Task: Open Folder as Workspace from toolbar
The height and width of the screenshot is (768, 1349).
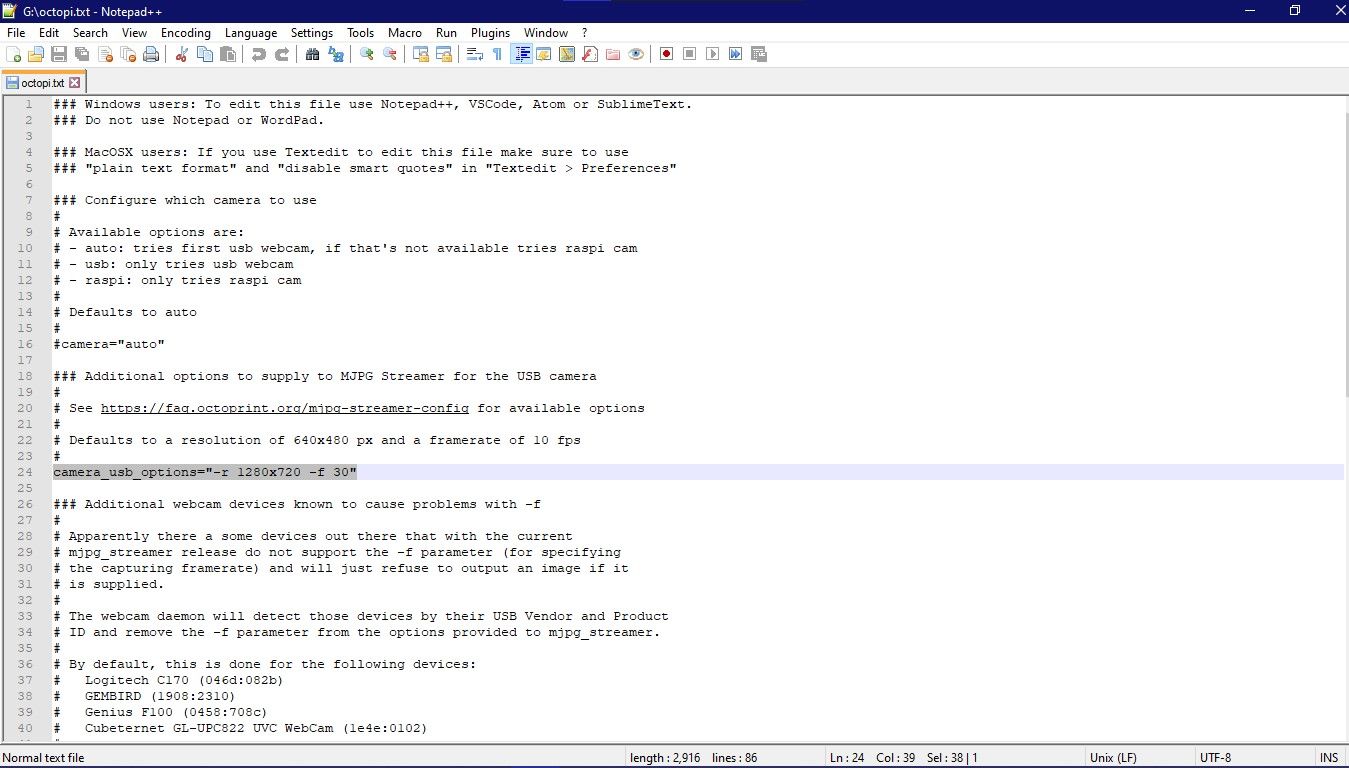Action: (613, 54)
